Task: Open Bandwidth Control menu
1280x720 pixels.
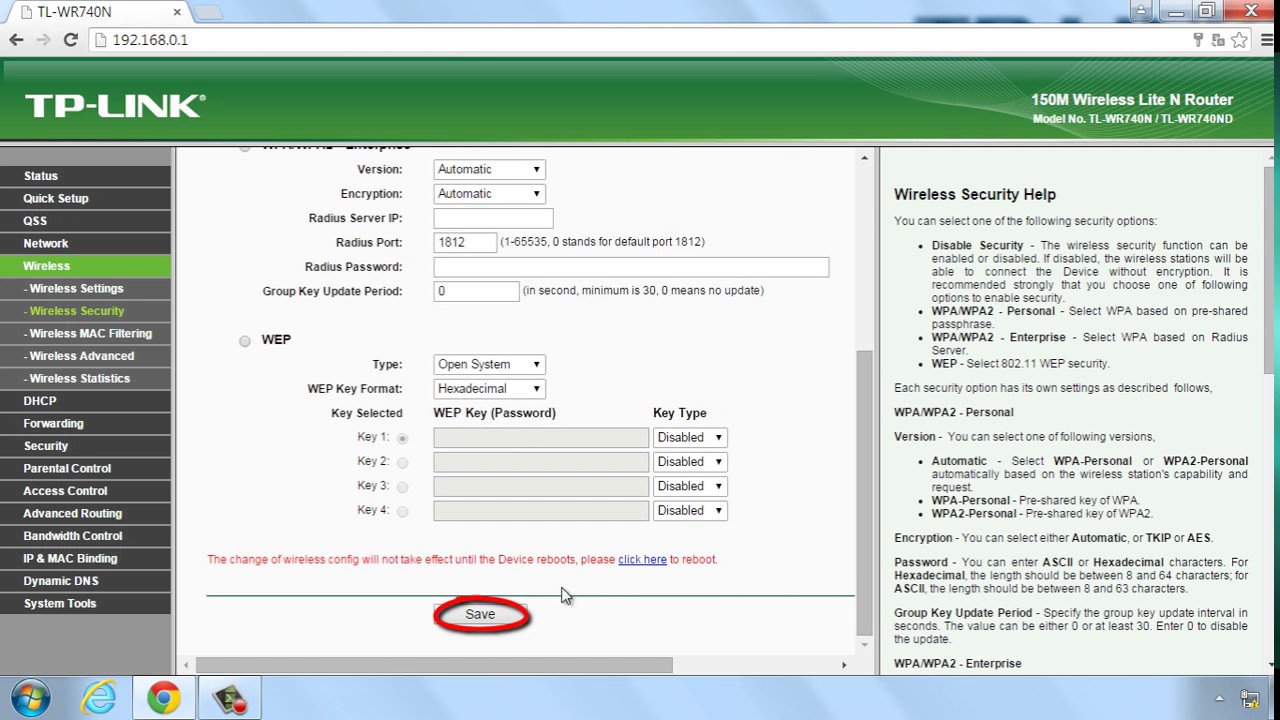Action: (x=85, y=536)
